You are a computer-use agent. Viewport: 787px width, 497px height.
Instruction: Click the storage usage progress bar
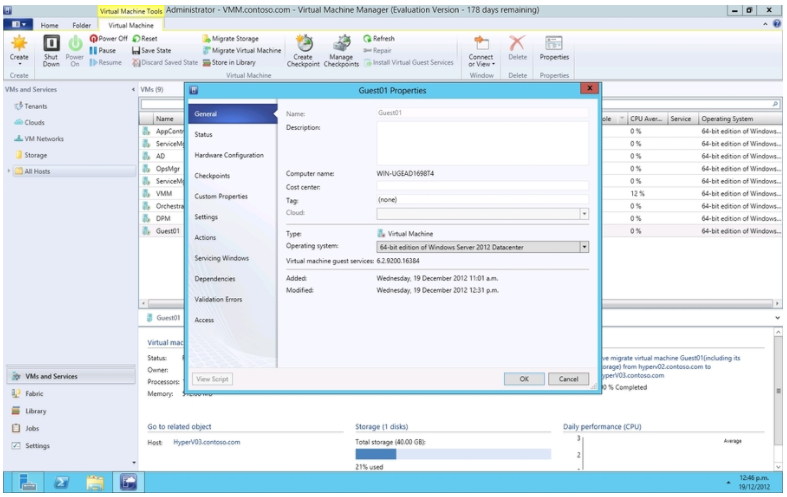(x=453, y=454)
